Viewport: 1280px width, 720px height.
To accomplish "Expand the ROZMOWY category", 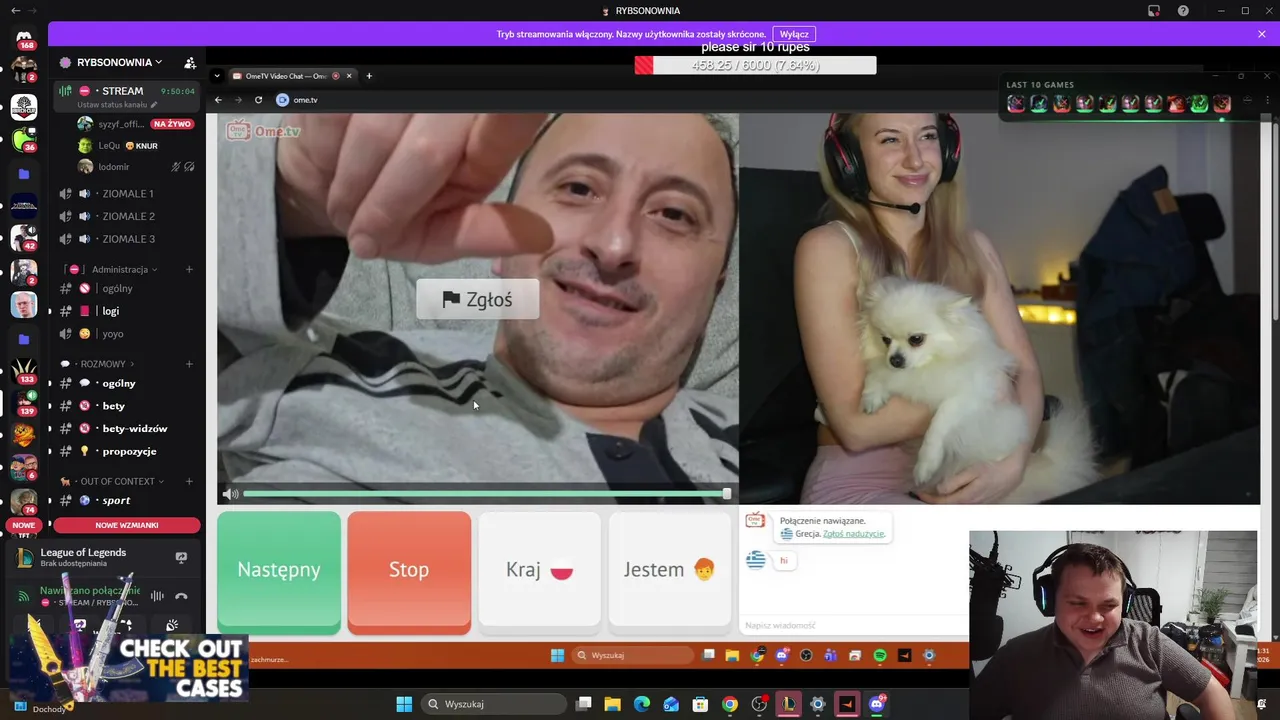I will coord(103,364).
